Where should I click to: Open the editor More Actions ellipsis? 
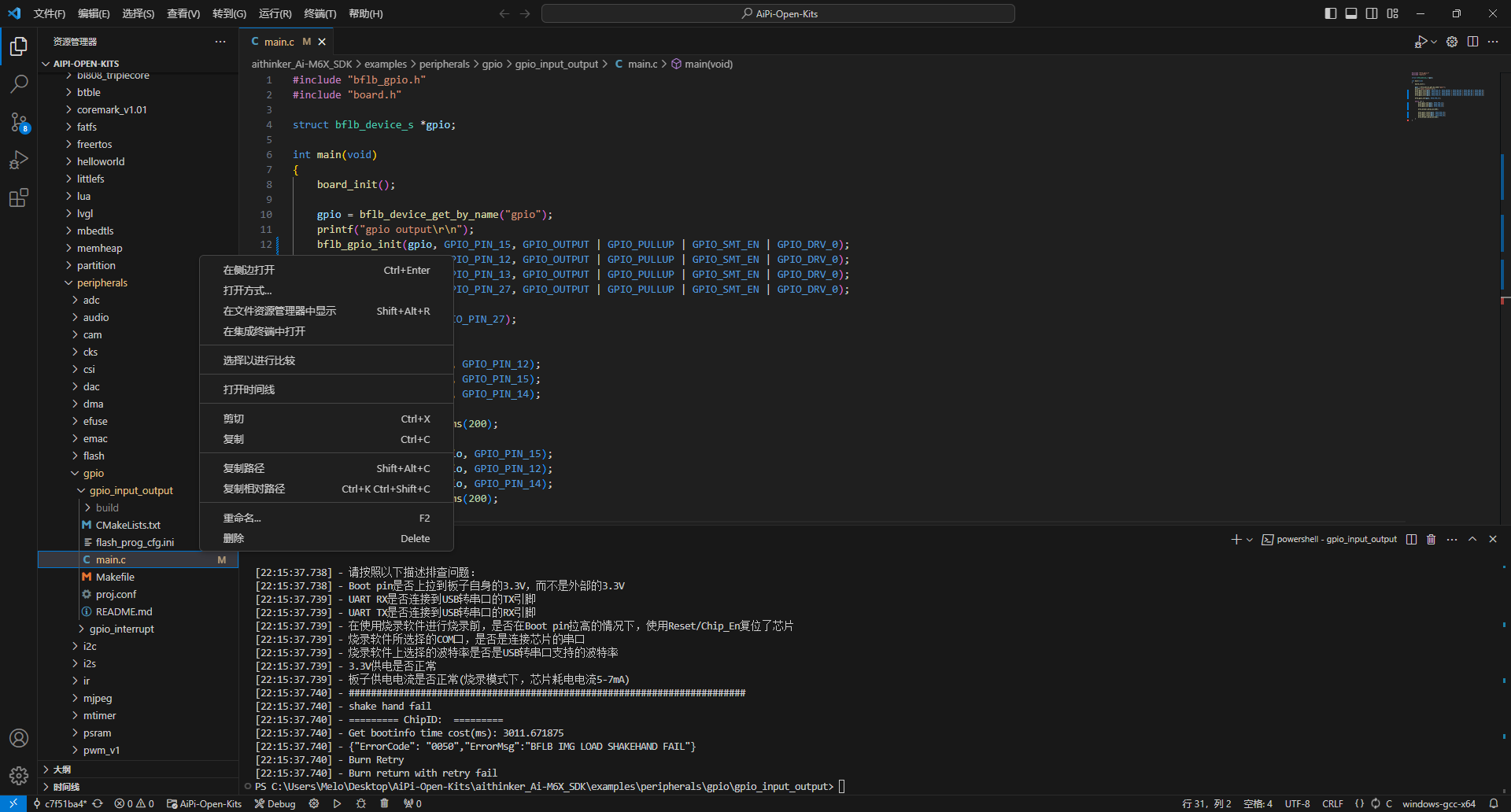coord(1493,42)
